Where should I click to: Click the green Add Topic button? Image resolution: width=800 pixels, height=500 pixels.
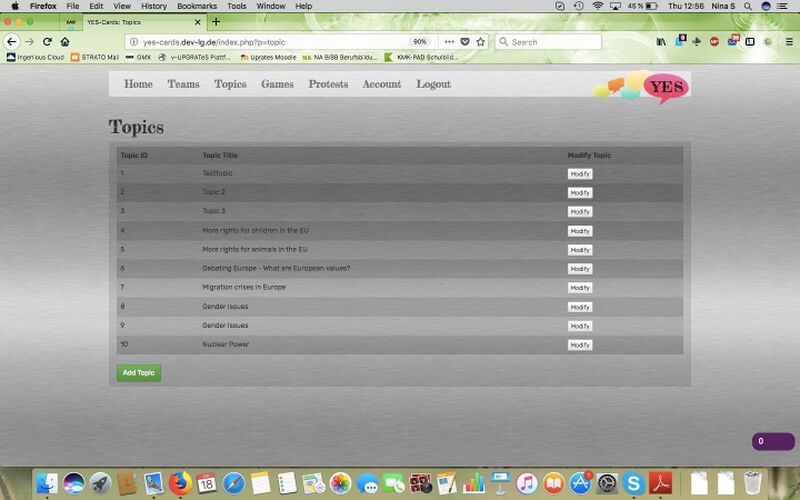pos(139,373)
